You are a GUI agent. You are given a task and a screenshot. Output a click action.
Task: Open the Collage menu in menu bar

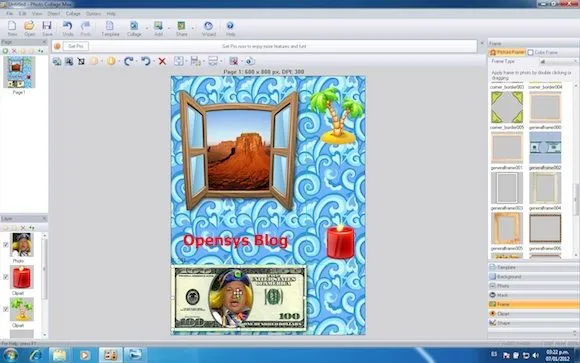tap(73, 14)
